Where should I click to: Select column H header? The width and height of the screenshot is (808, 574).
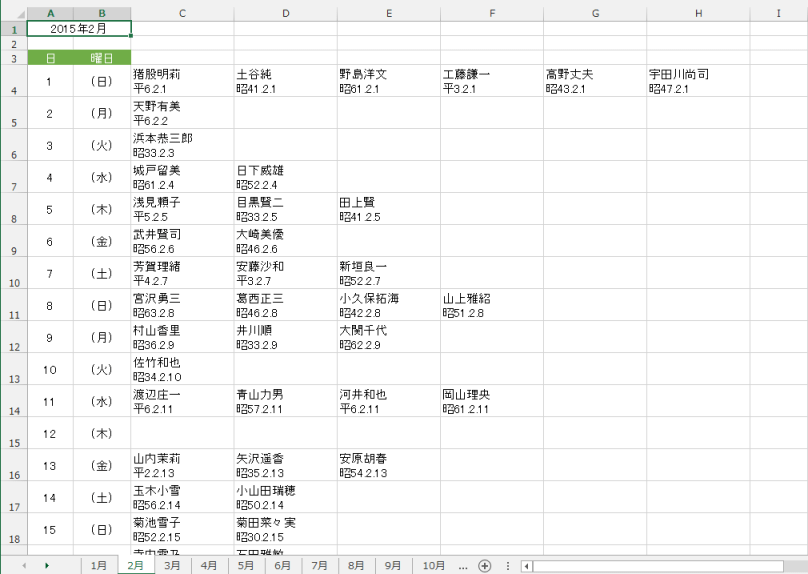(698, 13)
